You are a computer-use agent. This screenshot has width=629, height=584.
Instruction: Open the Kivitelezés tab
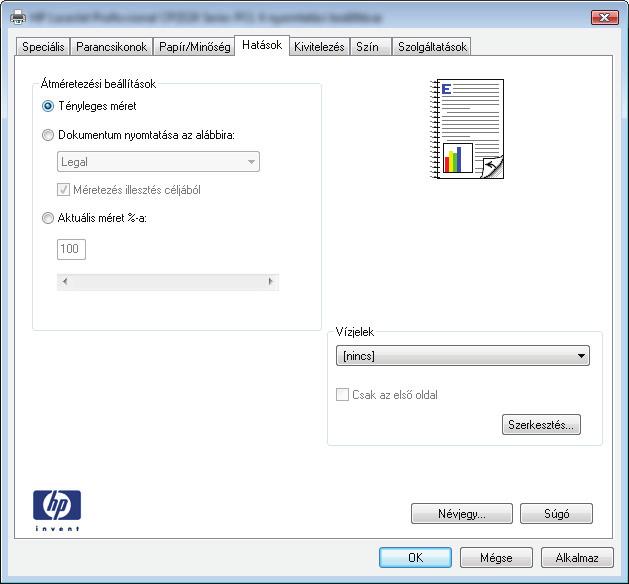click(319, 47)
